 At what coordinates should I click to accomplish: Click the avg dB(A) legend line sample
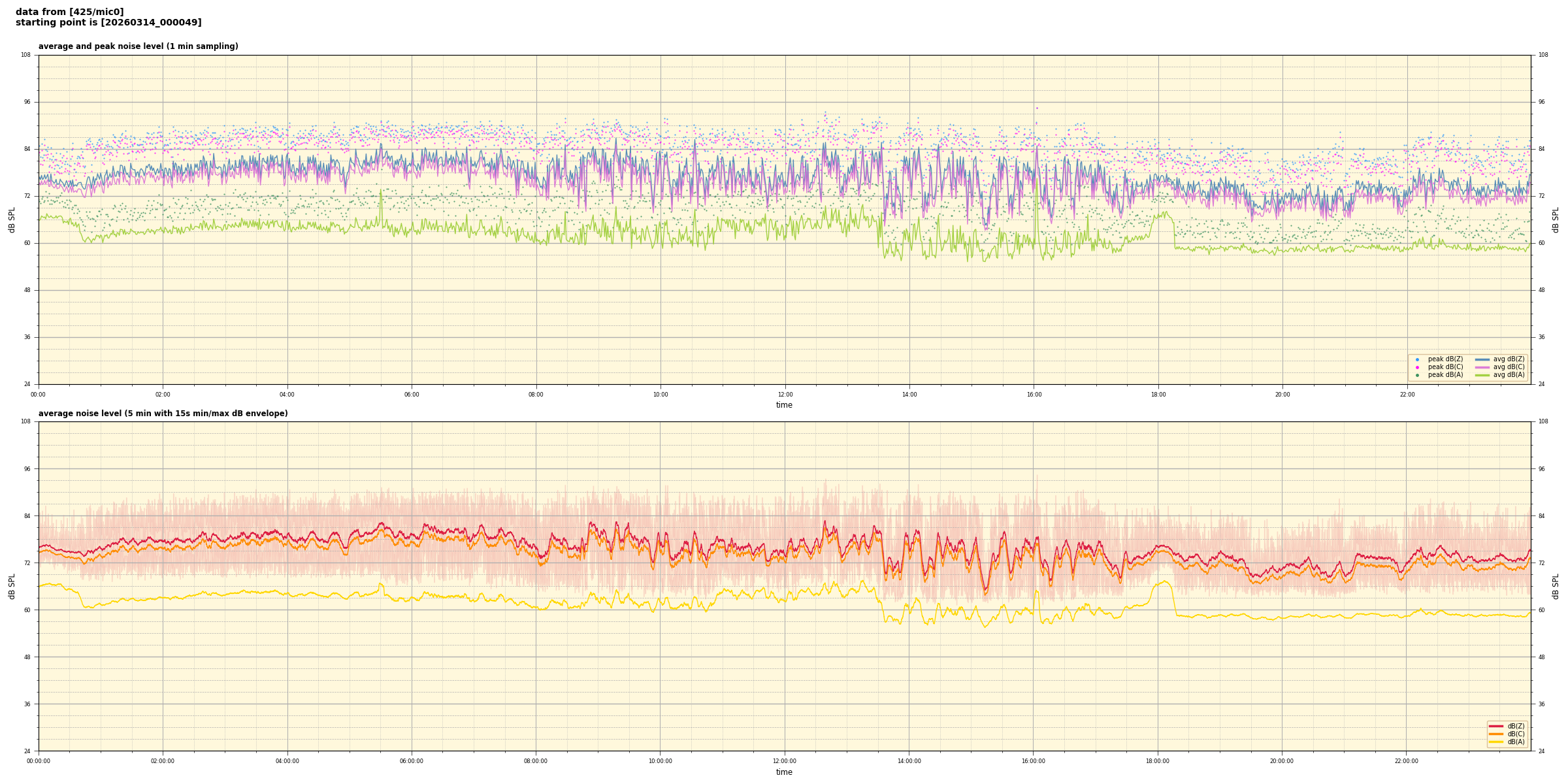[1482, 375]
